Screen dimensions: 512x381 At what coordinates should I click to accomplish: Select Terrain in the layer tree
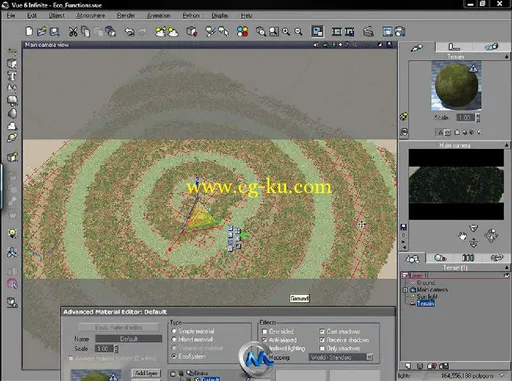pos(426,303)
